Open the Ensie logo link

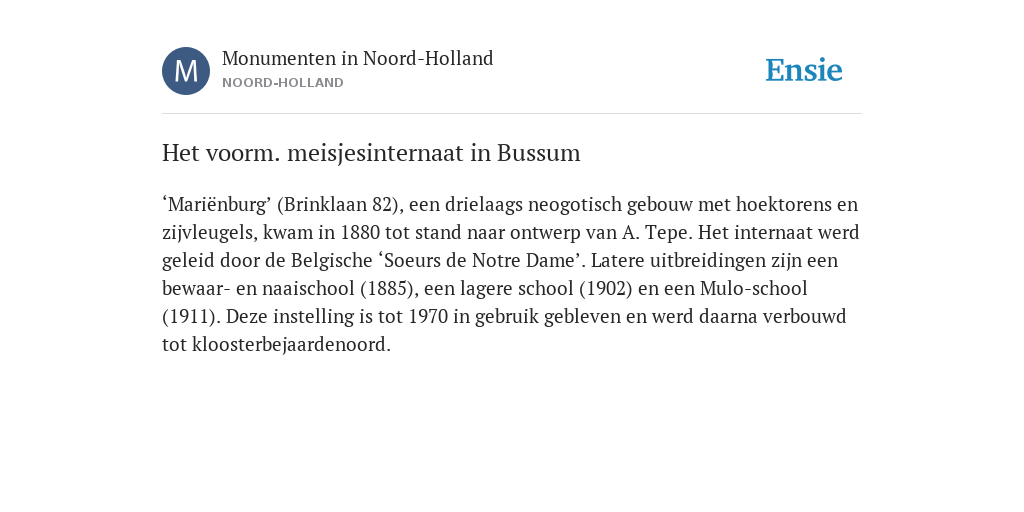click(x=804, y=71)
